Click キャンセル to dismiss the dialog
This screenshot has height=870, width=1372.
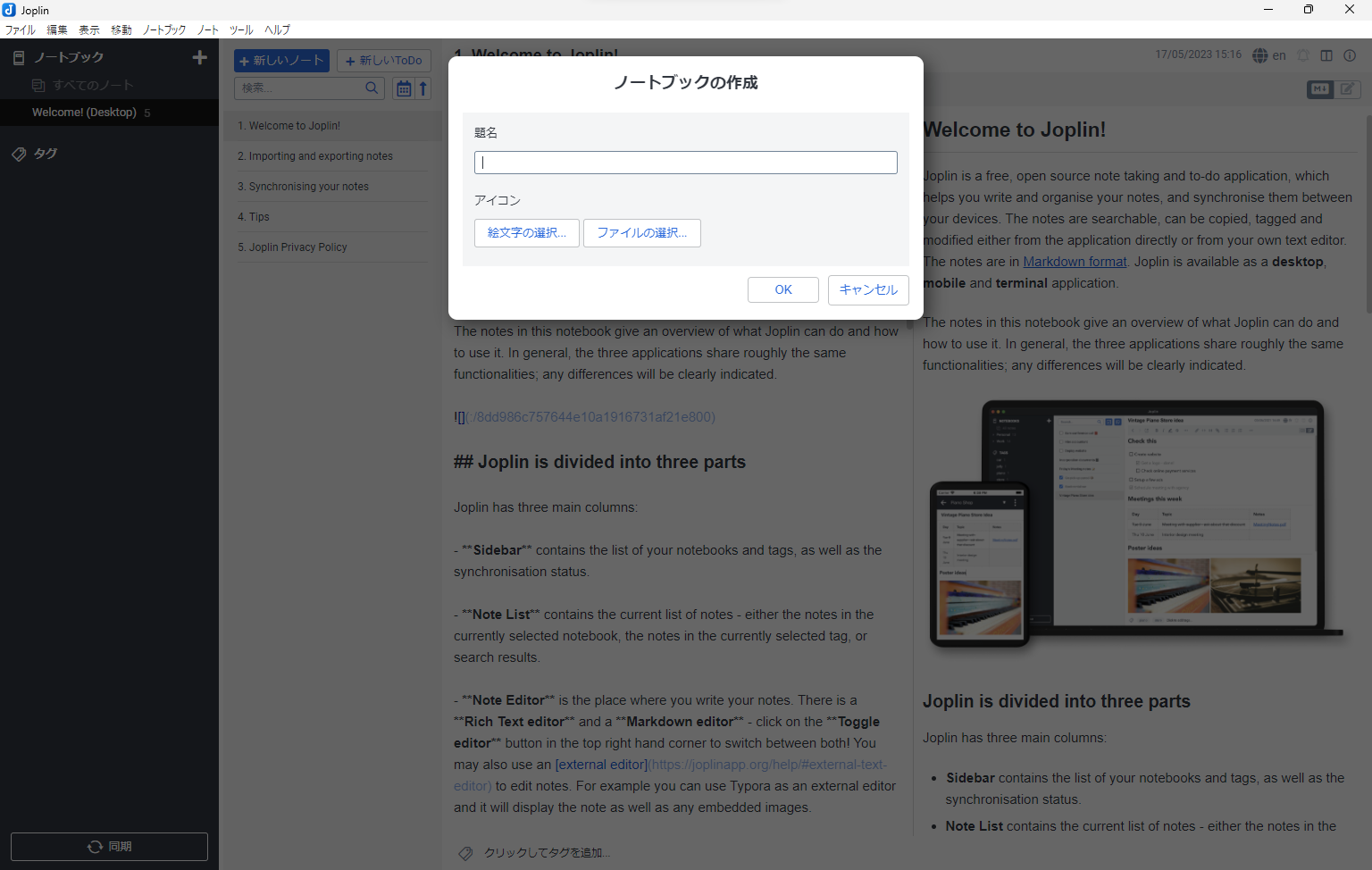867,289
